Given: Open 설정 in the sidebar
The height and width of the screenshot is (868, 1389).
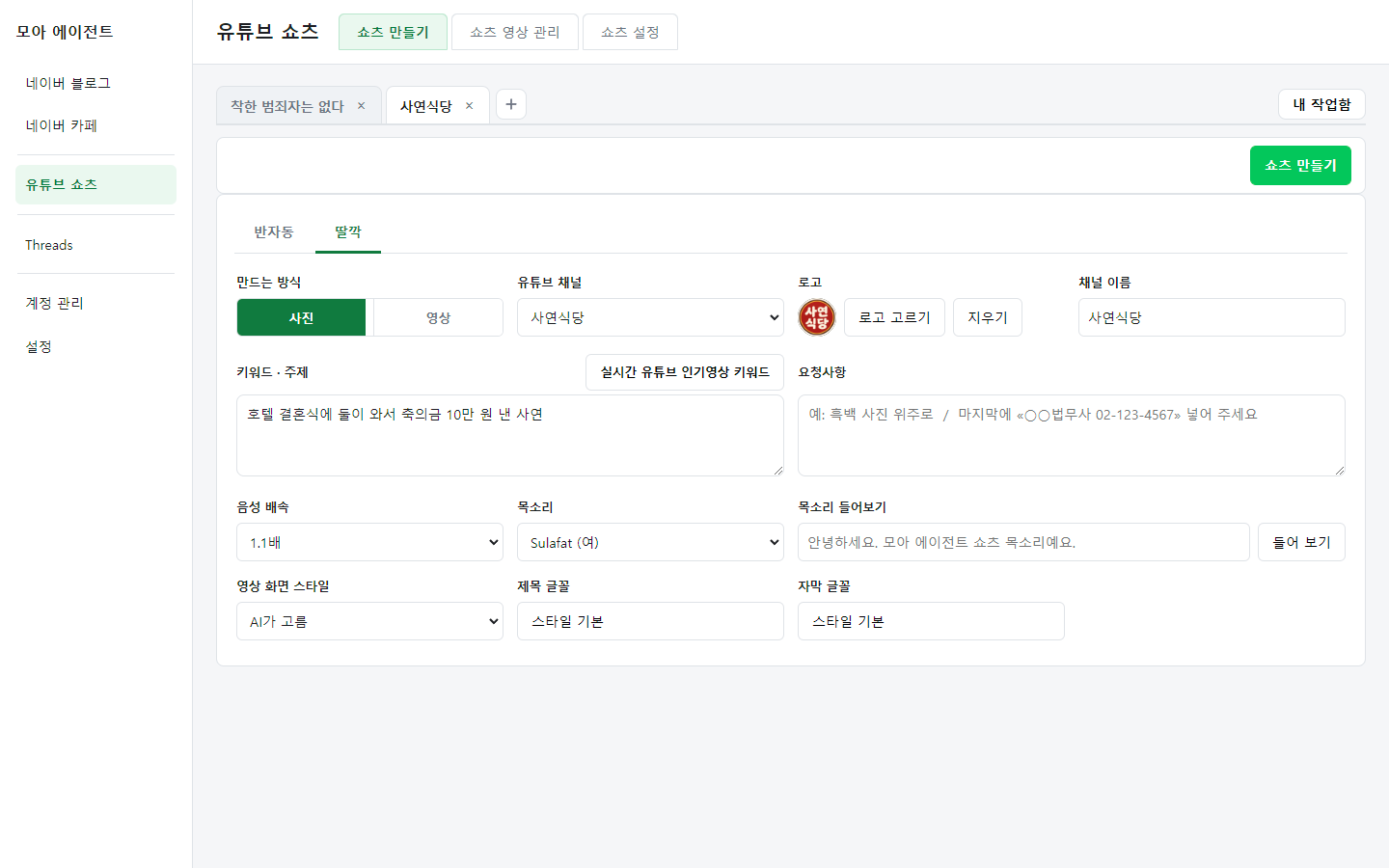Looking at the screenshot, I should click(x=95, y=346).
